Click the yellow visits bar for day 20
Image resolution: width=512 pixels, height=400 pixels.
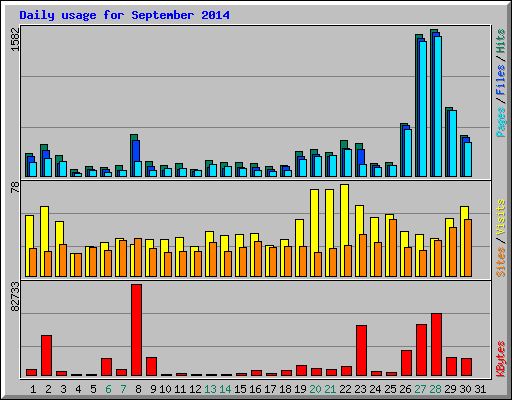click(x=314, y=221)
